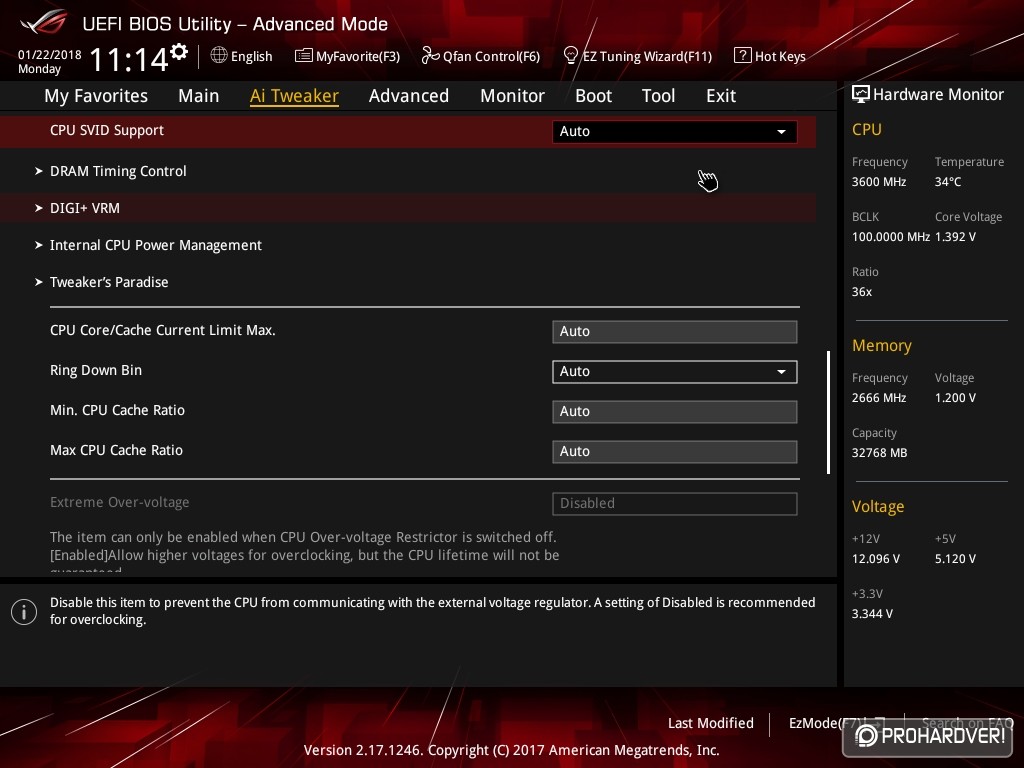1024x768 pixels.
Task: Click the MyFavorite list icon
Action: [304, 56]
